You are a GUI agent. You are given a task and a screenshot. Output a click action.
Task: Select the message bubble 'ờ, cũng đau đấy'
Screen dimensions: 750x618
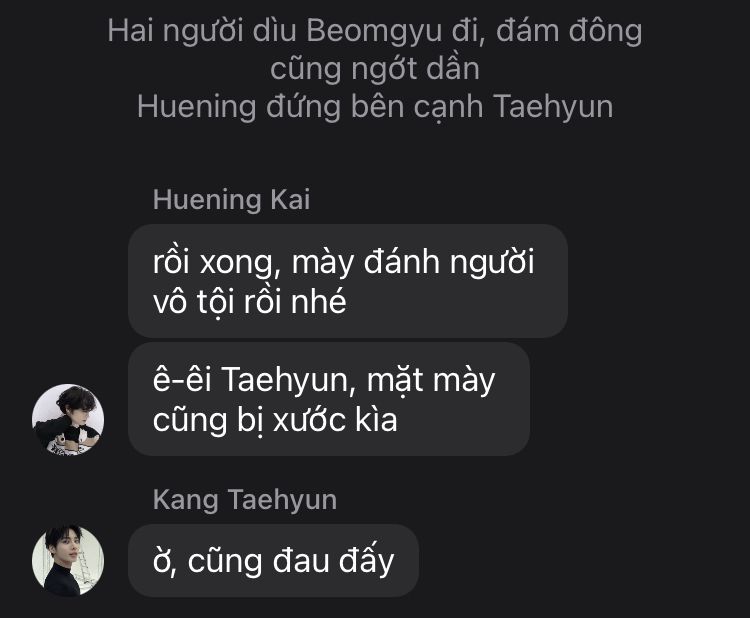(273, 561)
